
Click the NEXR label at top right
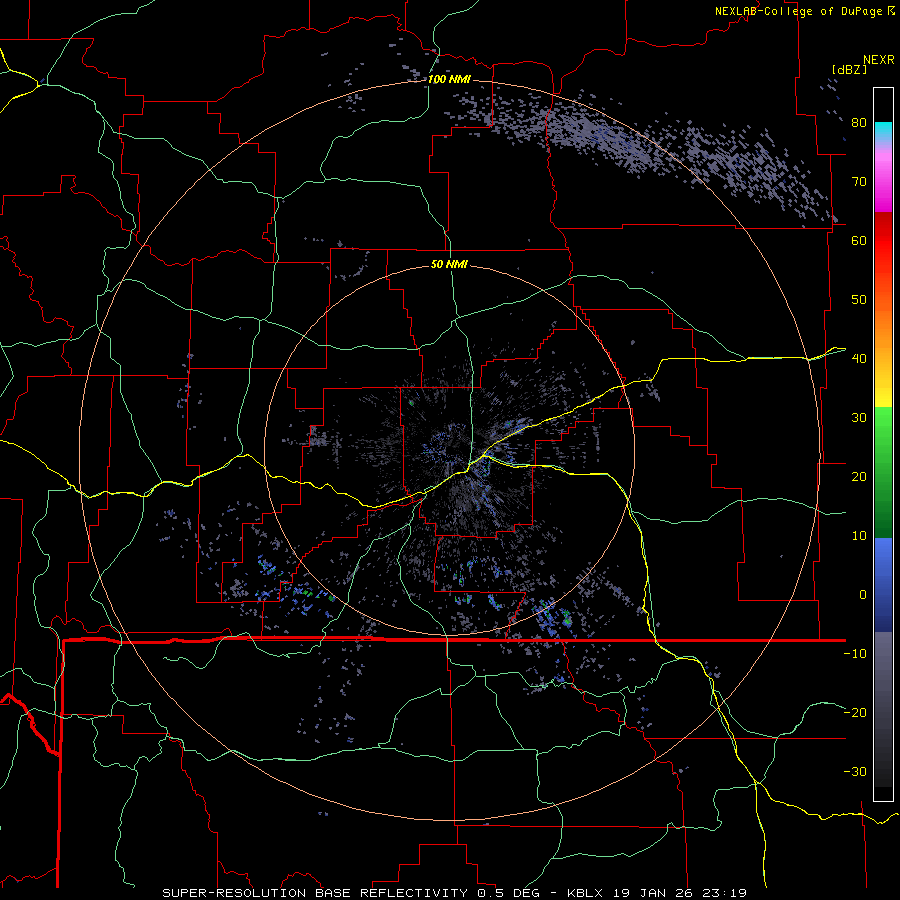coord(878,60)
